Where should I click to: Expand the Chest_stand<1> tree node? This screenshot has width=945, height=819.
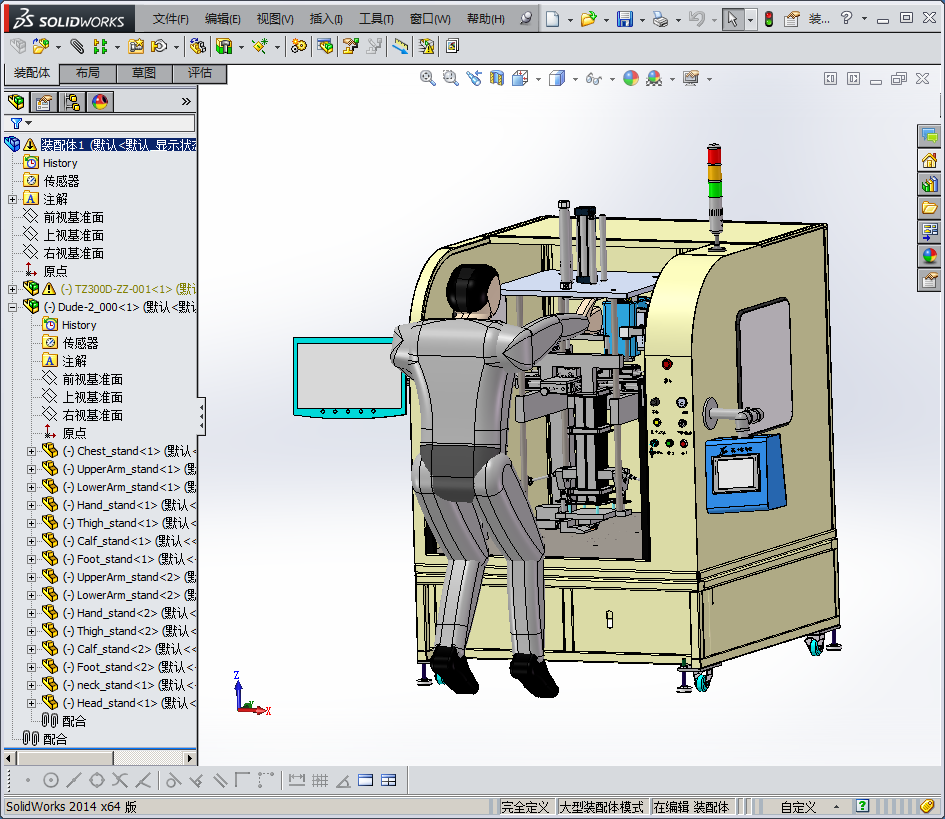tap(31, 451)
